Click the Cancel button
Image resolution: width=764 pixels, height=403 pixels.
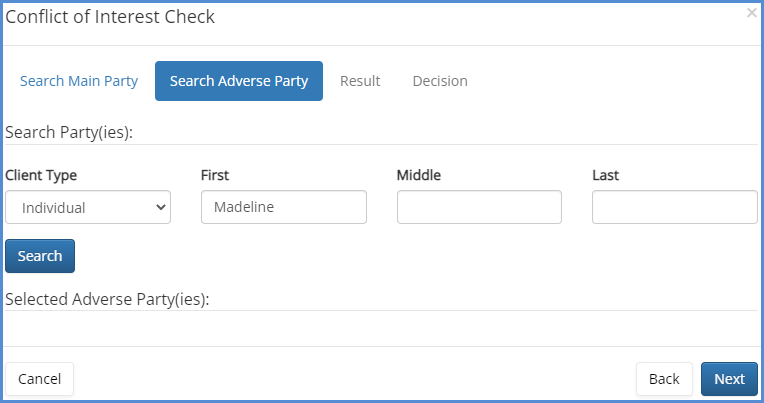coord(40,379)
